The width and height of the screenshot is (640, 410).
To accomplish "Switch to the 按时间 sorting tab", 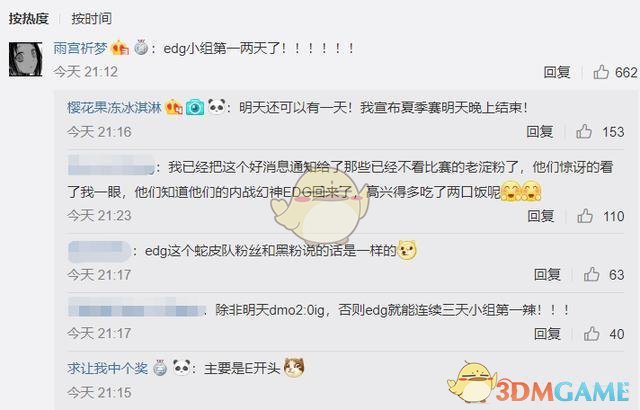I will click(x=91, y=18).
